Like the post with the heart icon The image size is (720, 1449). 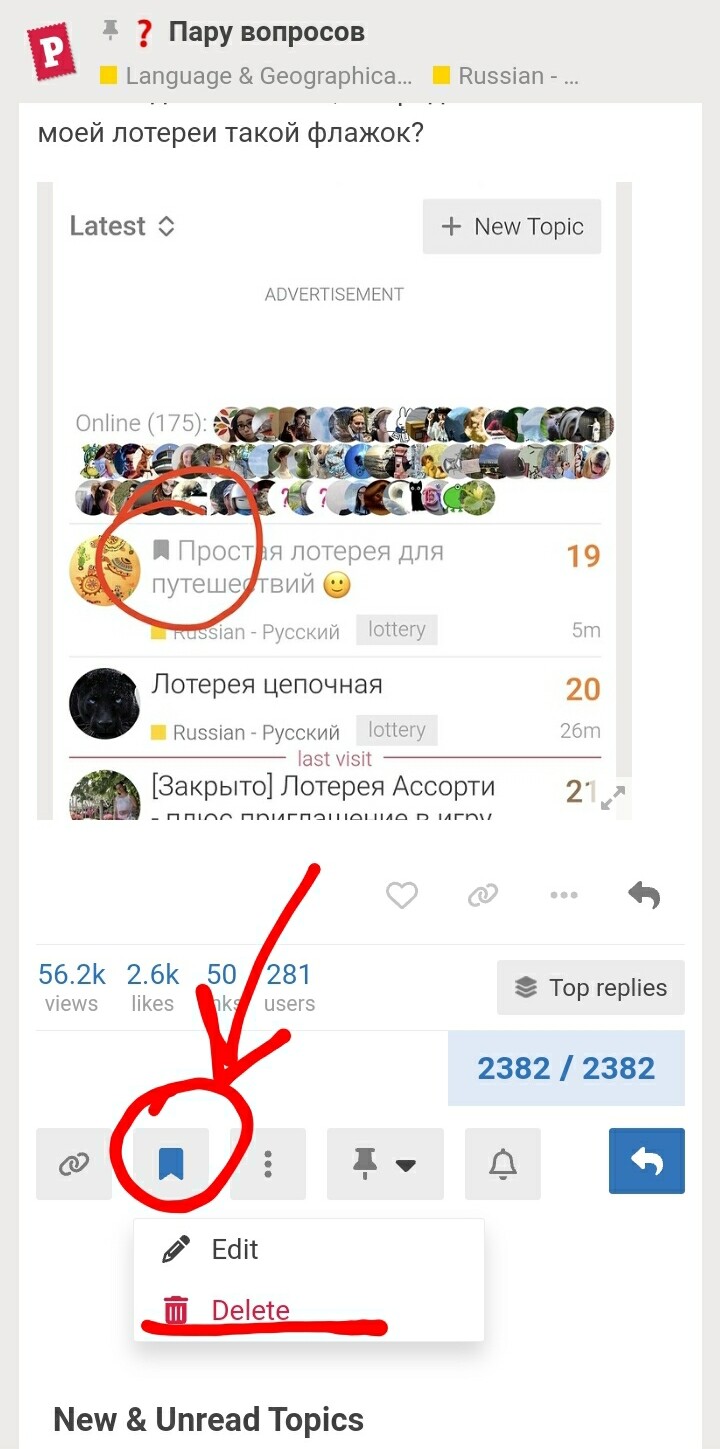402,895
